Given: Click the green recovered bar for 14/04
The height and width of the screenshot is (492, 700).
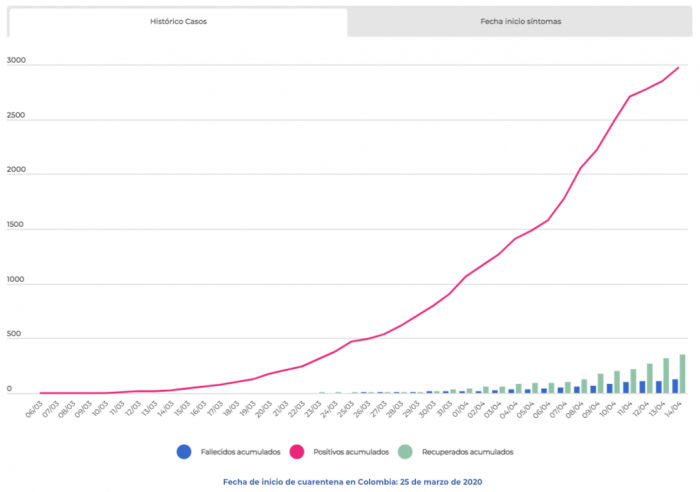Looking at the screenshot, I should click(x=683, y=374).
